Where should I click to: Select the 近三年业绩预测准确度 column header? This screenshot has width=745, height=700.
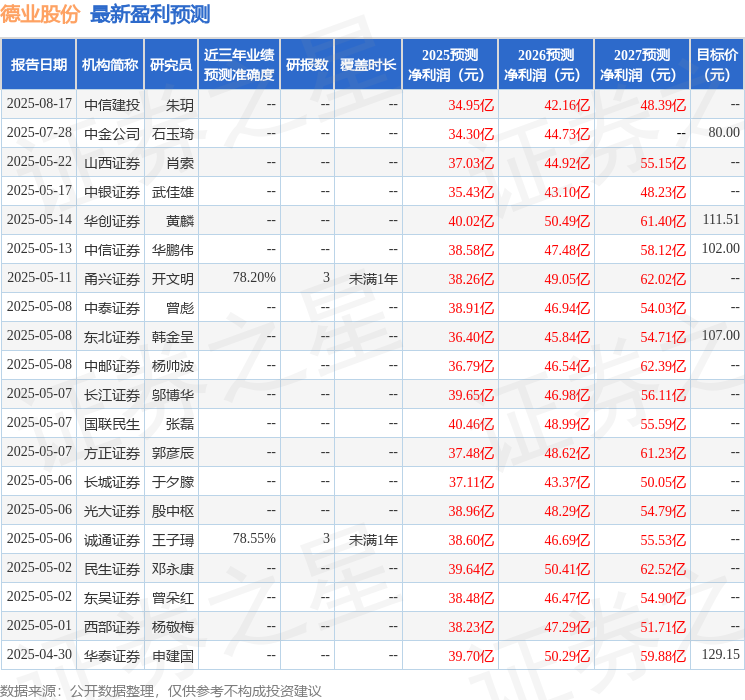pos(239,65)
